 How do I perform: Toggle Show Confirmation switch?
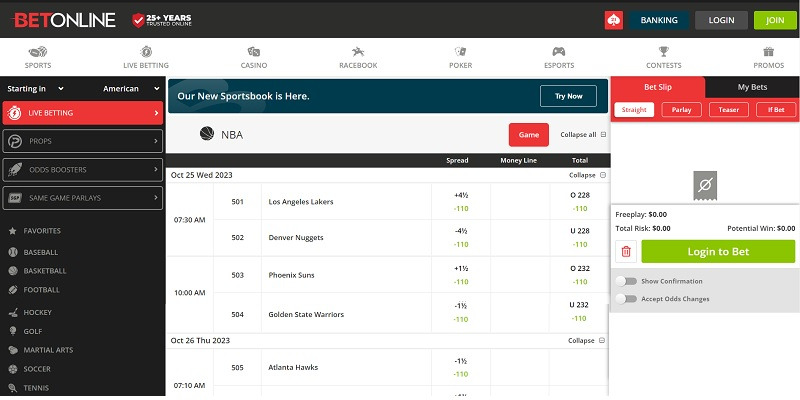(627, 281)
